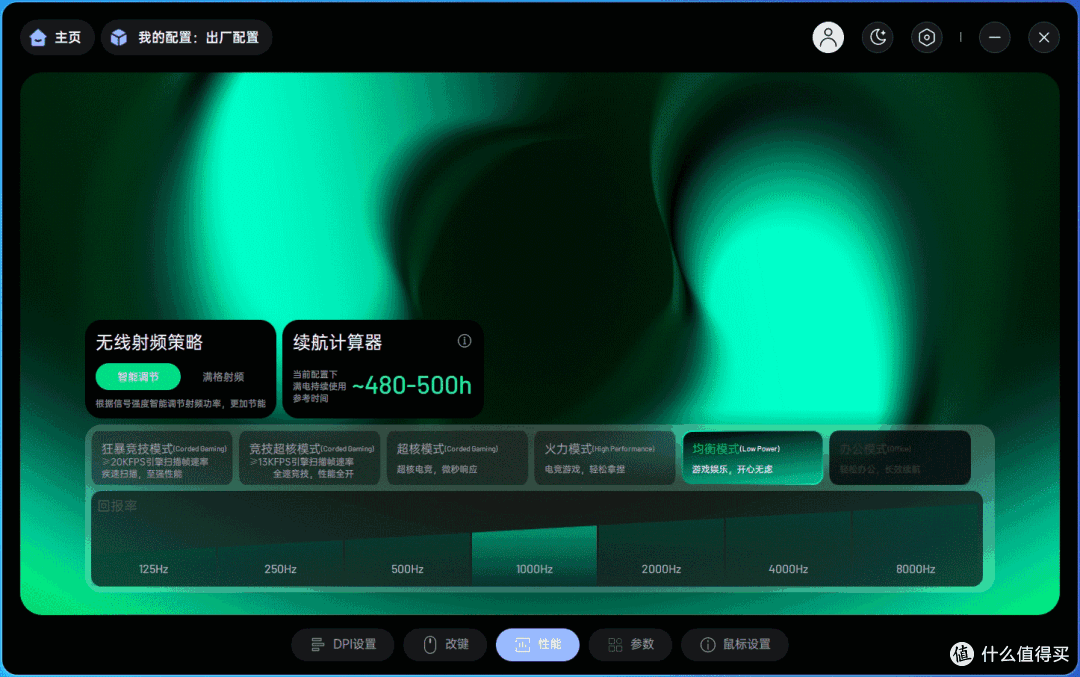Choose 办公模式 Office mode
This screenshot has height=677, width=1080.
click(x=900, y=458)
